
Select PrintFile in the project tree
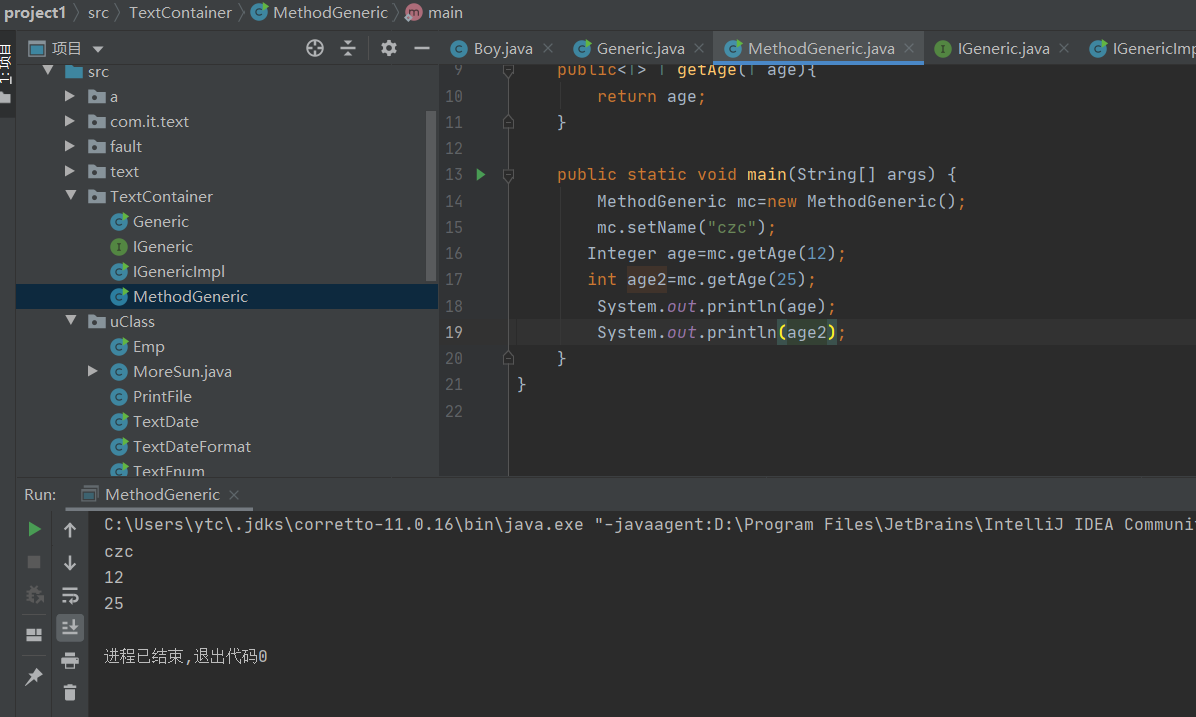pyautogui.click(x=162, y=397)
